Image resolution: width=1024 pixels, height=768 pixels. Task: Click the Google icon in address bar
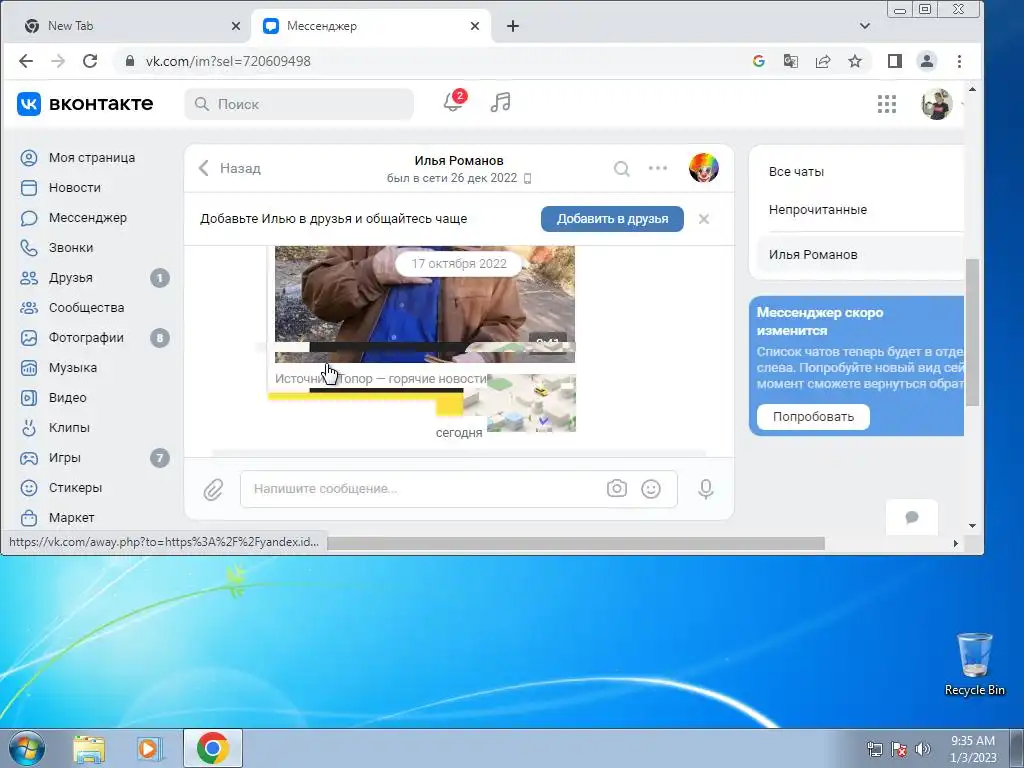click(758, 61)
